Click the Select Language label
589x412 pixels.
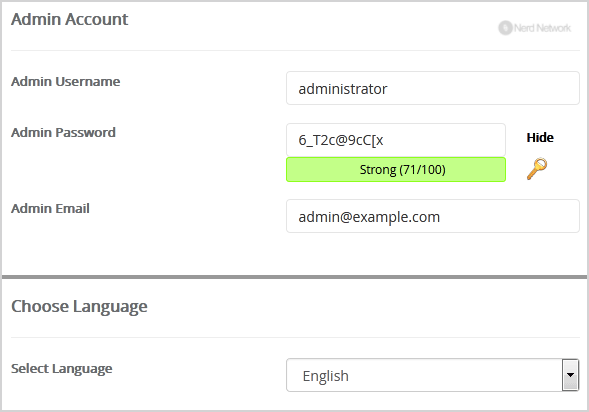tap(62, 369)
